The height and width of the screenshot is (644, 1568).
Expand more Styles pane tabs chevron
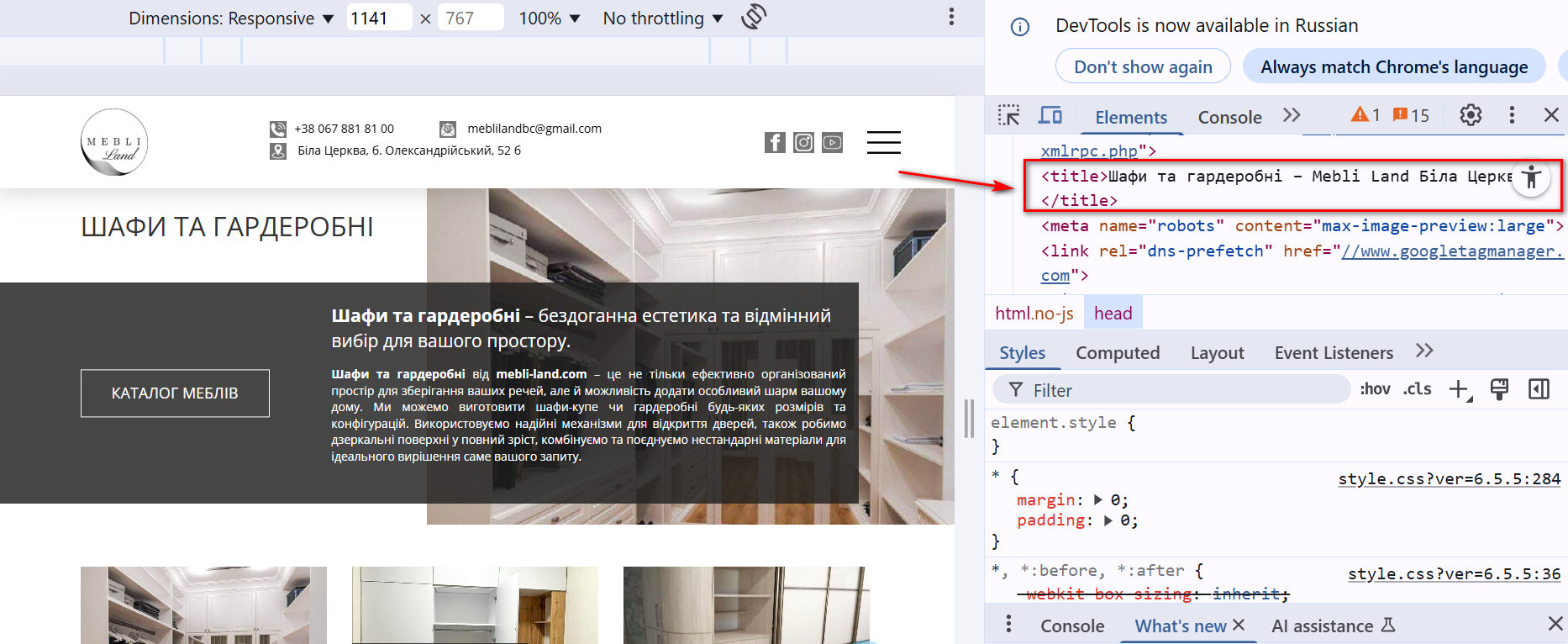1424,351
